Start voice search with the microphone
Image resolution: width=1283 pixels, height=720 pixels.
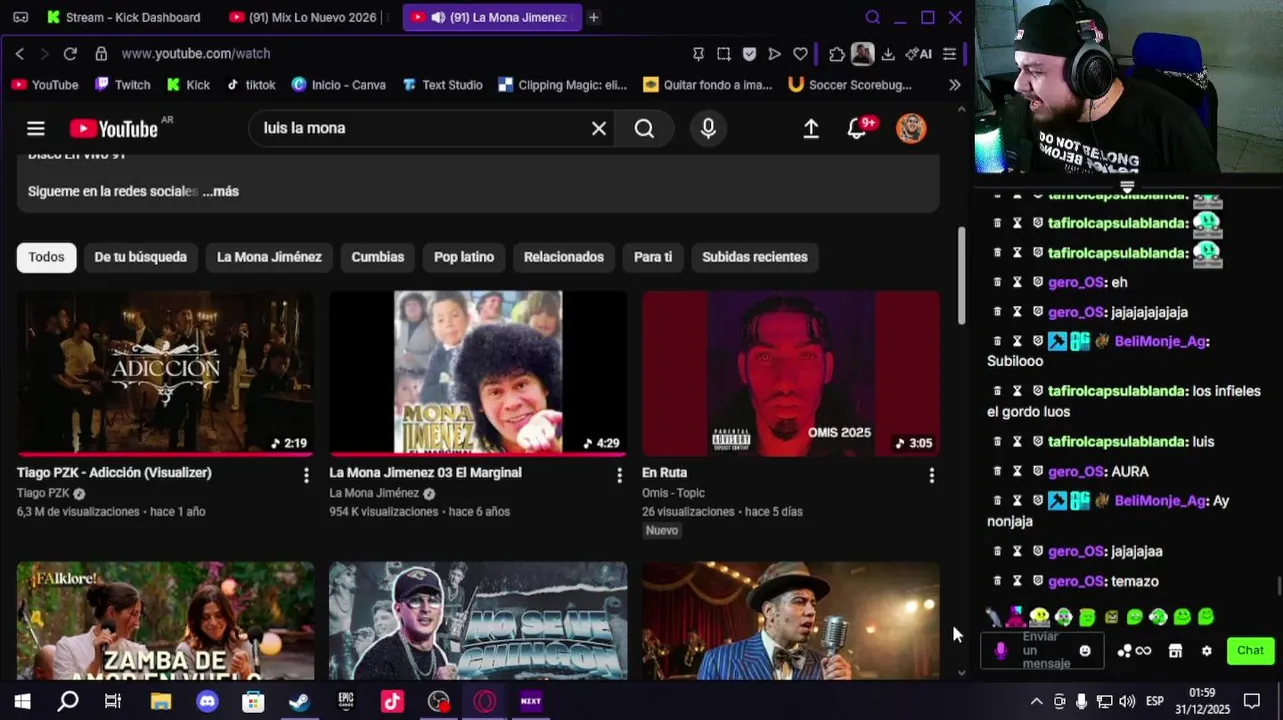708,128
